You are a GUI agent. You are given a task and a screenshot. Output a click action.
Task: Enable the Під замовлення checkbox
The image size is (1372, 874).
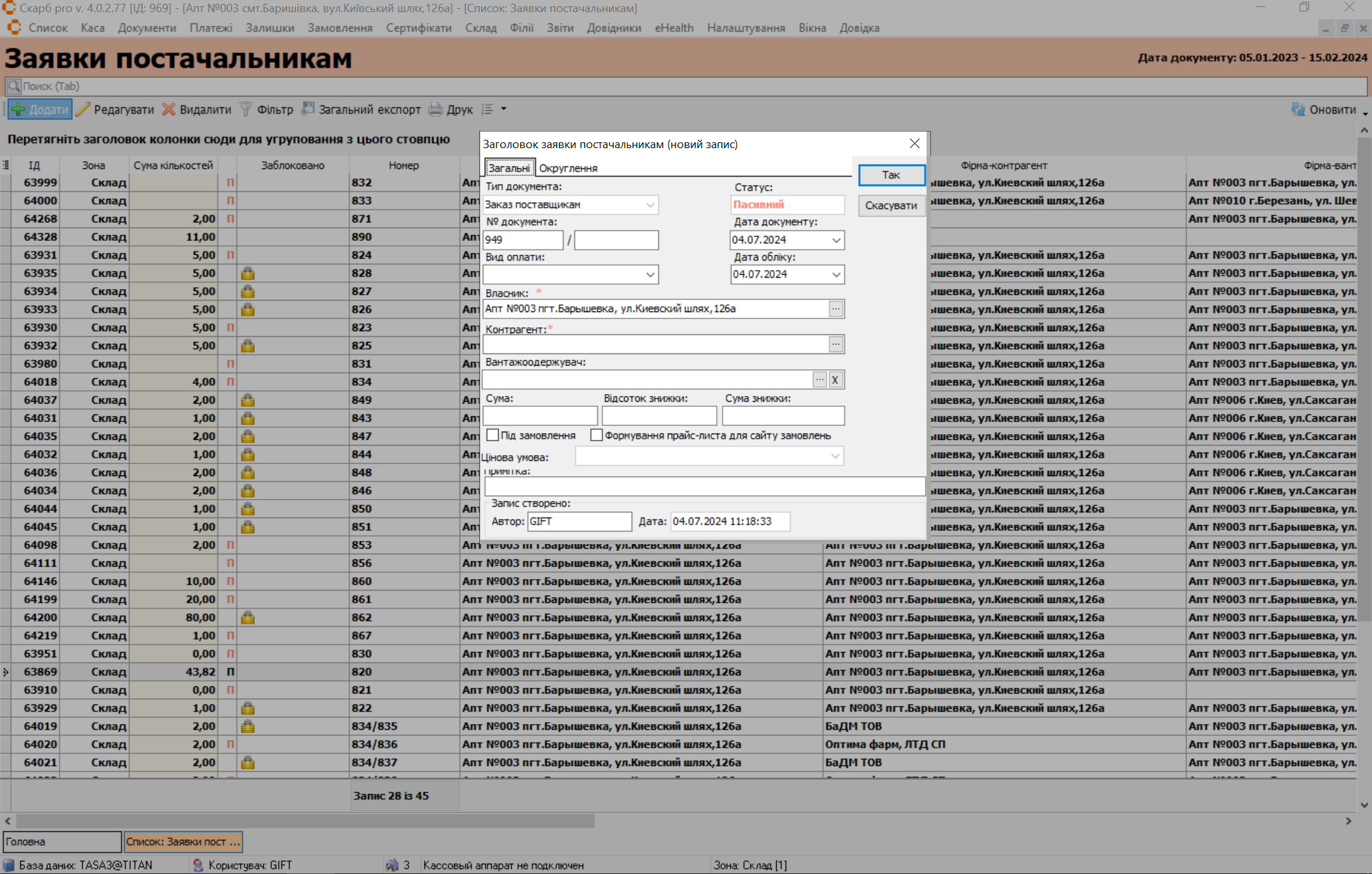pyautogui.click(x=492, y=435)
